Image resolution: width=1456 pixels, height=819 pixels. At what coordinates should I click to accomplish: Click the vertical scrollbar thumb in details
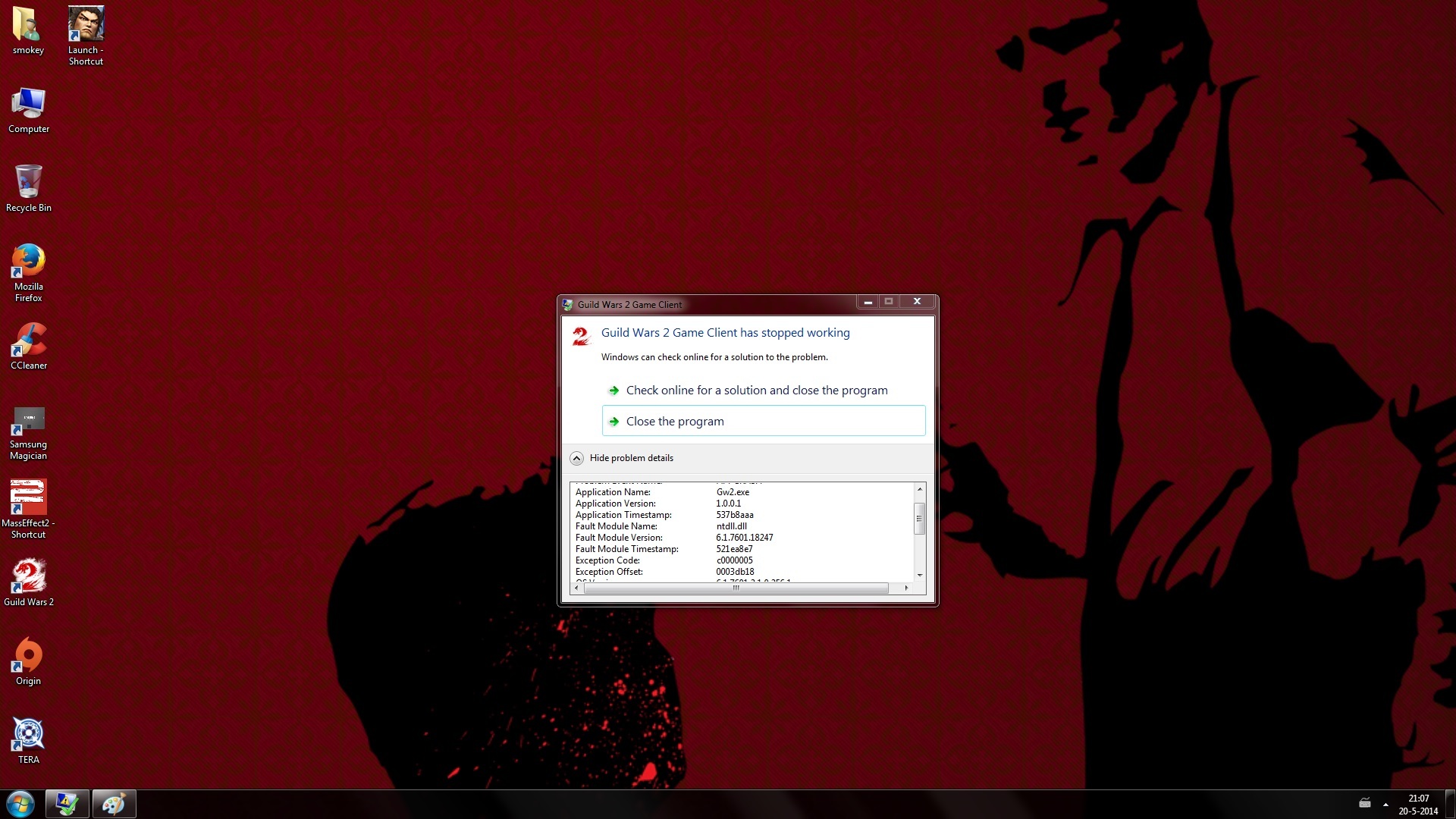[920, 519]
